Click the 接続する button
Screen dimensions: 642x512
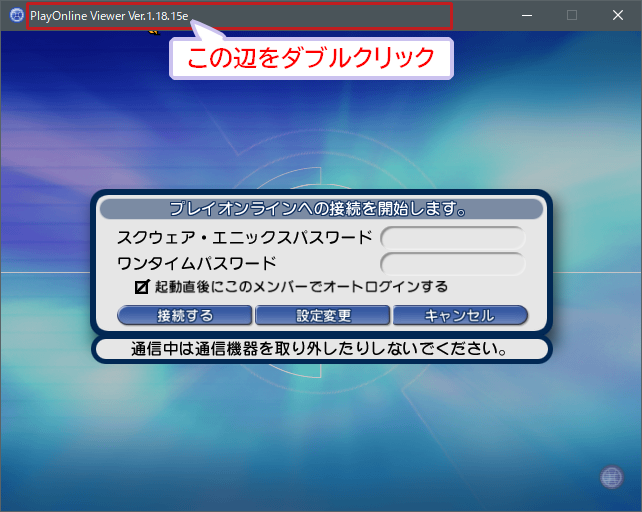pos(185,315)
